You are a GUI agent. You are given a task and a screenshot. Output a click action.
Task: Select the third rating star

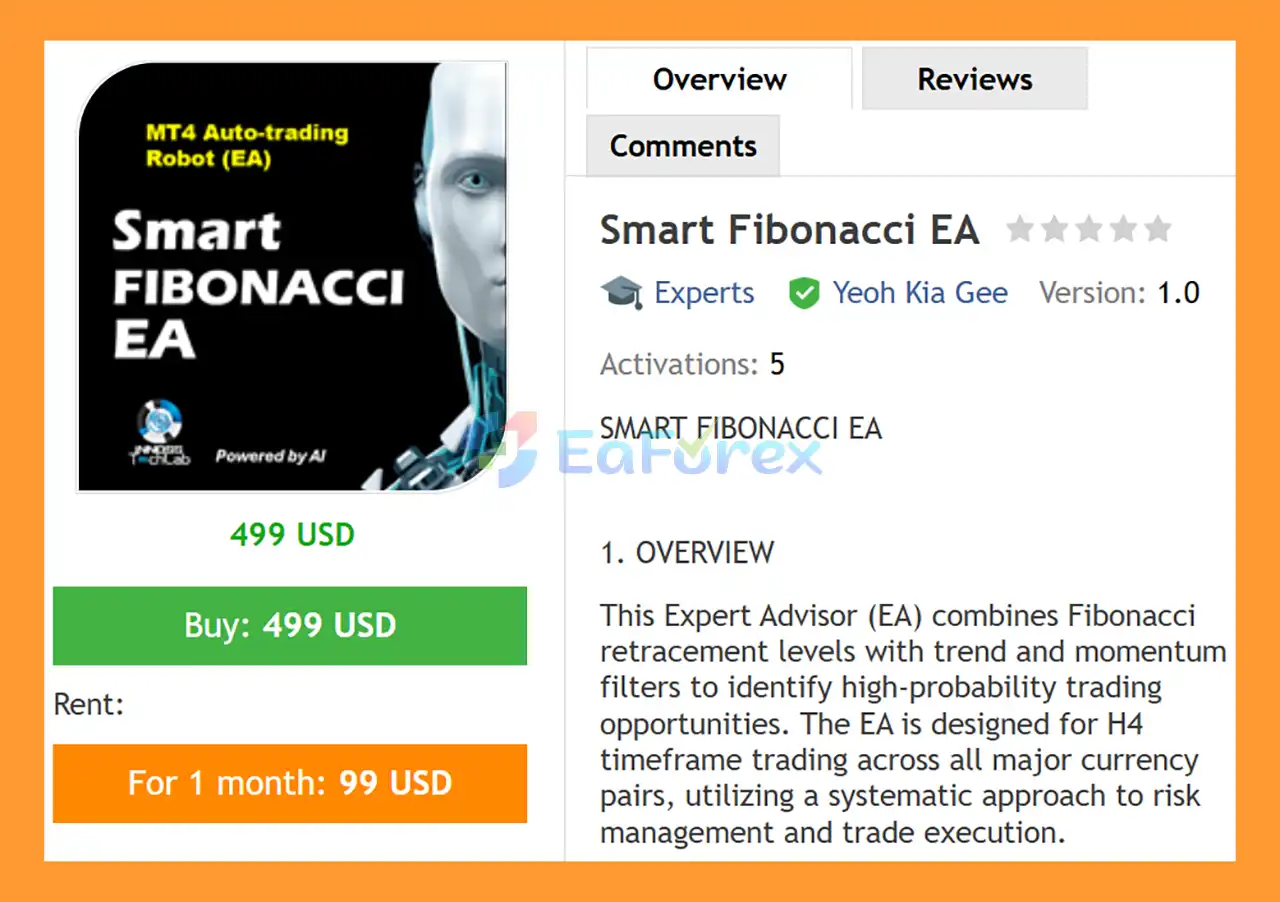(1089, 229)
